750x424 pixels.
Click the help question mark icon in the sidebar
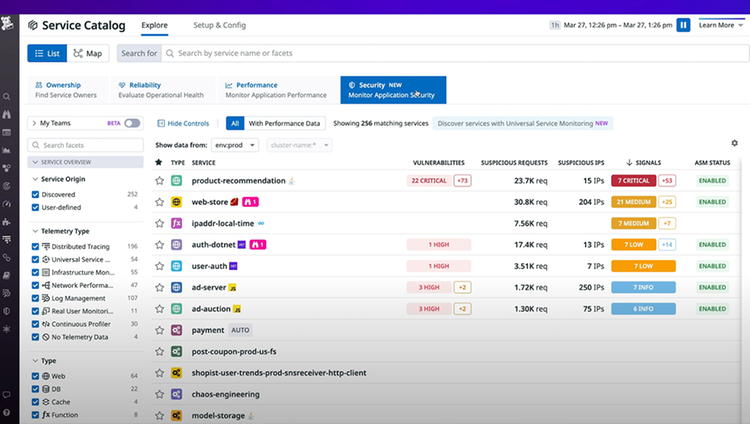tap(6, 413)
